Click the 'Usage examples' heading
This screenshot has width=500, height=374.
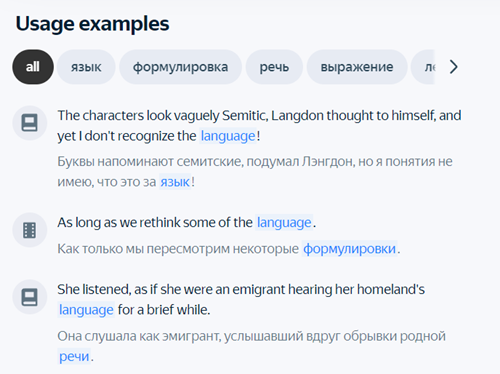92,24
